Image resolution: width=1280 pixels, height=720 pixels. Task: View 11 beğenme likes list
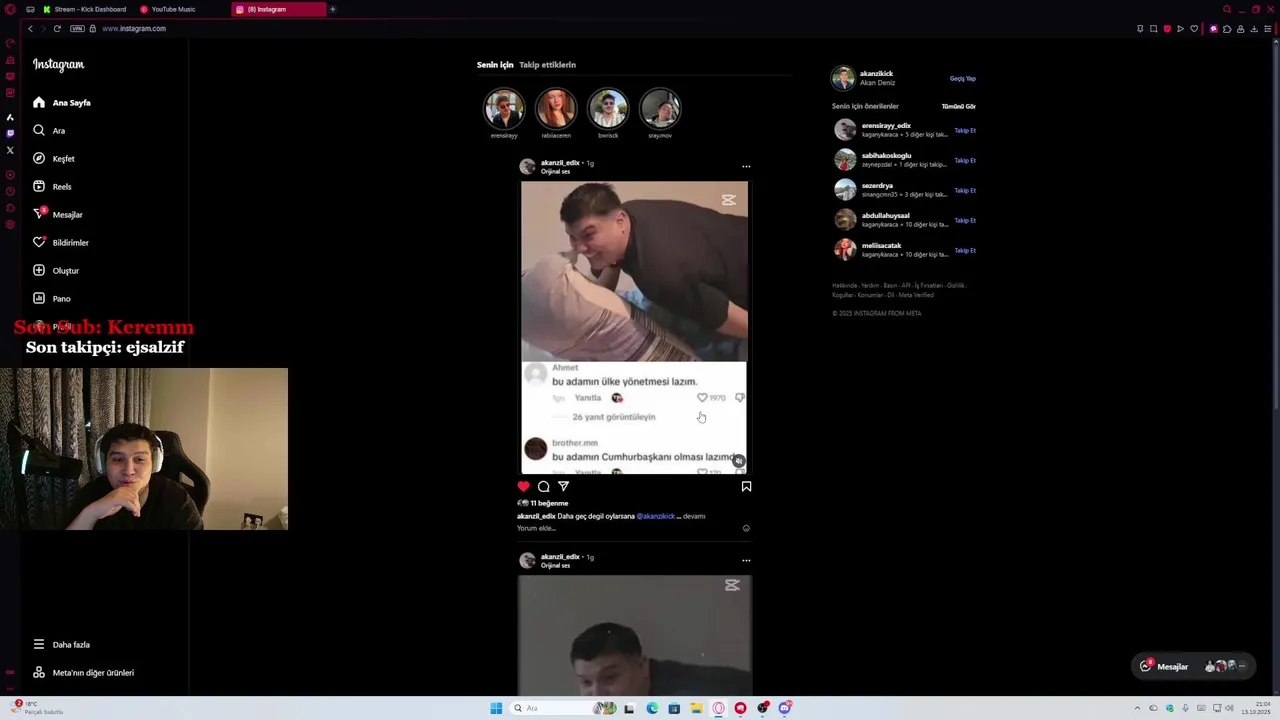tap(549, 503)
